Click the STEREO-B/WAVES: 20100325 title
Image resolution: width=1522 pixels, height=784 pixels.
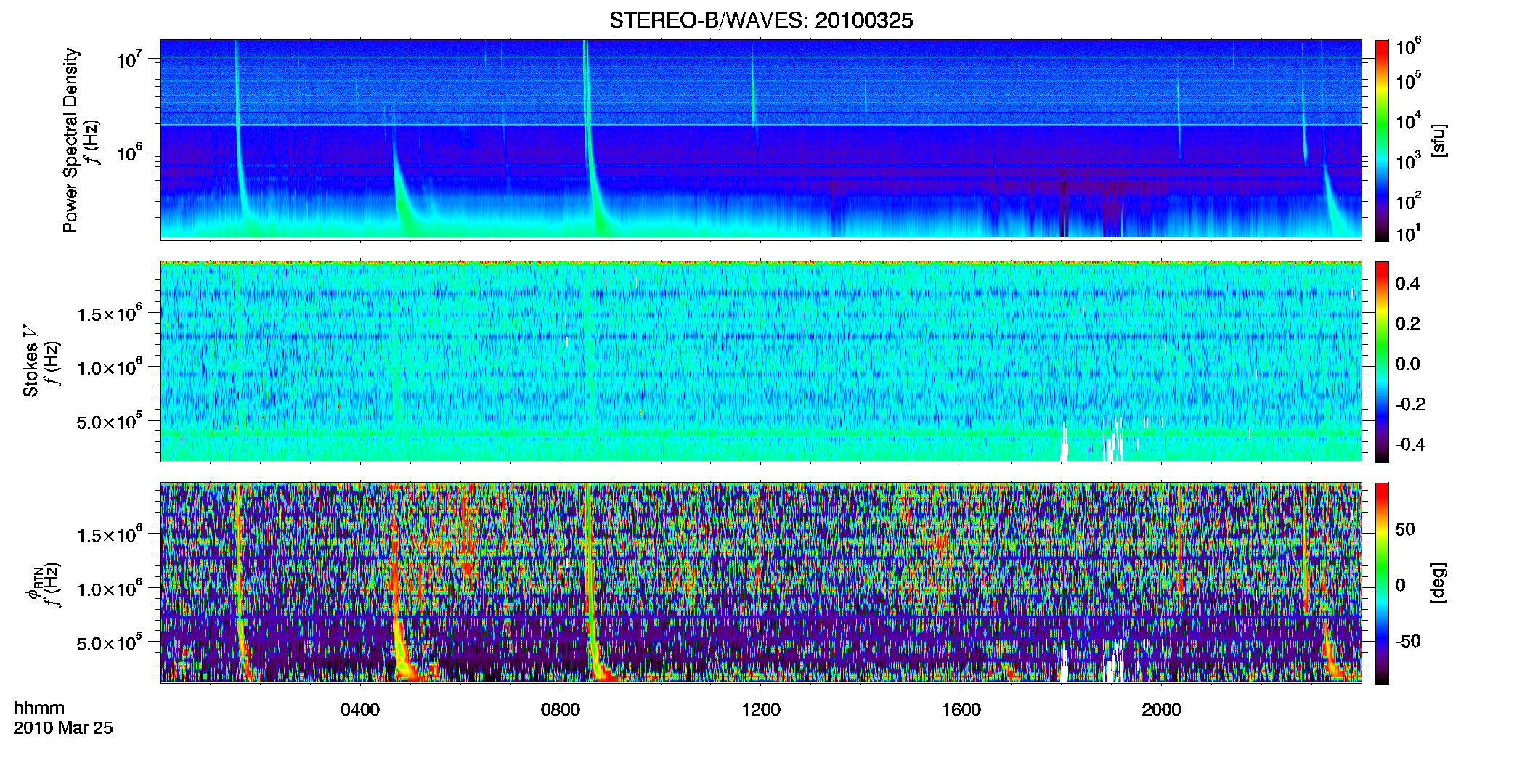coord(760,20)
